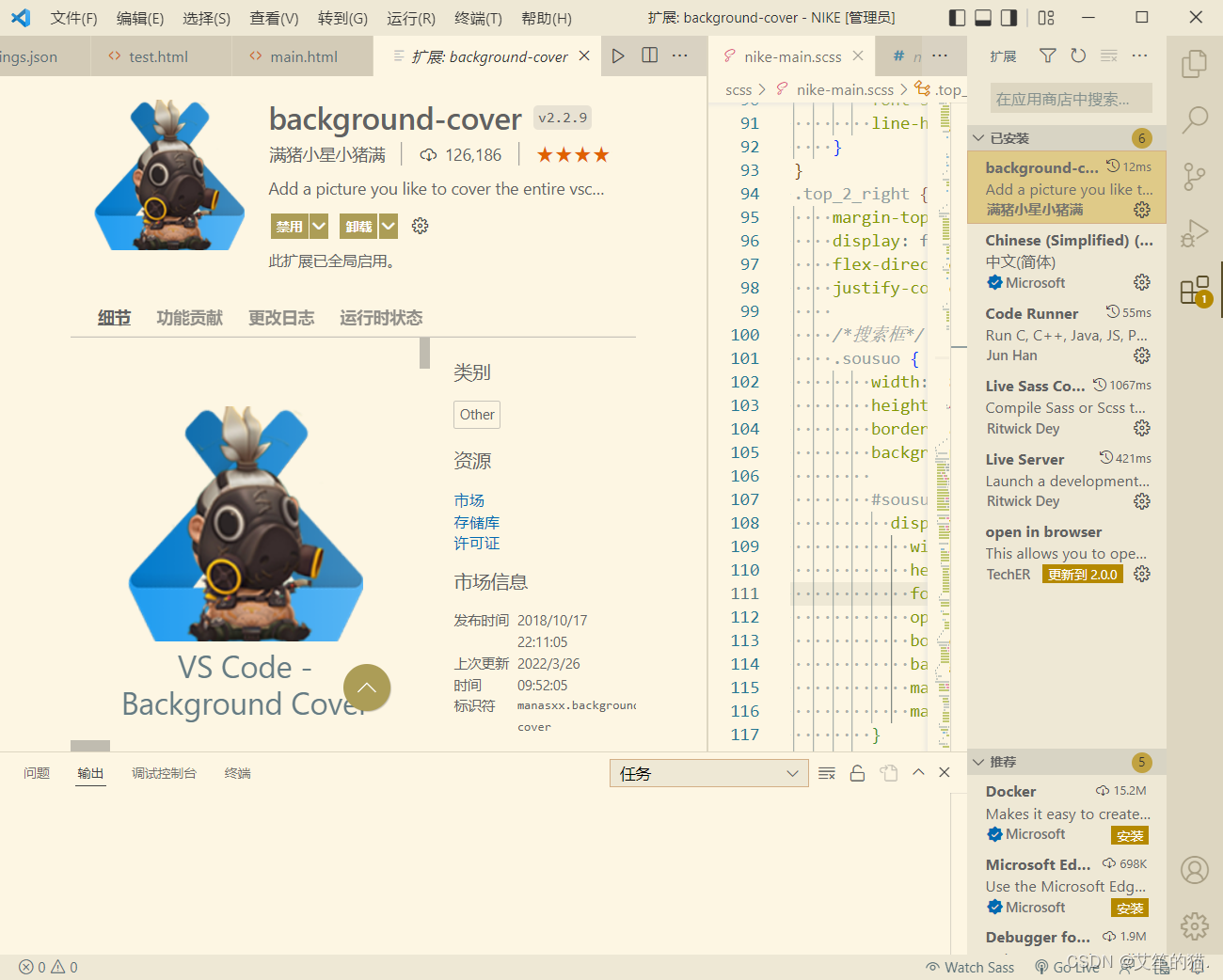The width and height of the screenshot is (1223, 980).
Task: Toggle secondary sidebar layout button
Action: pos(1009,18)
